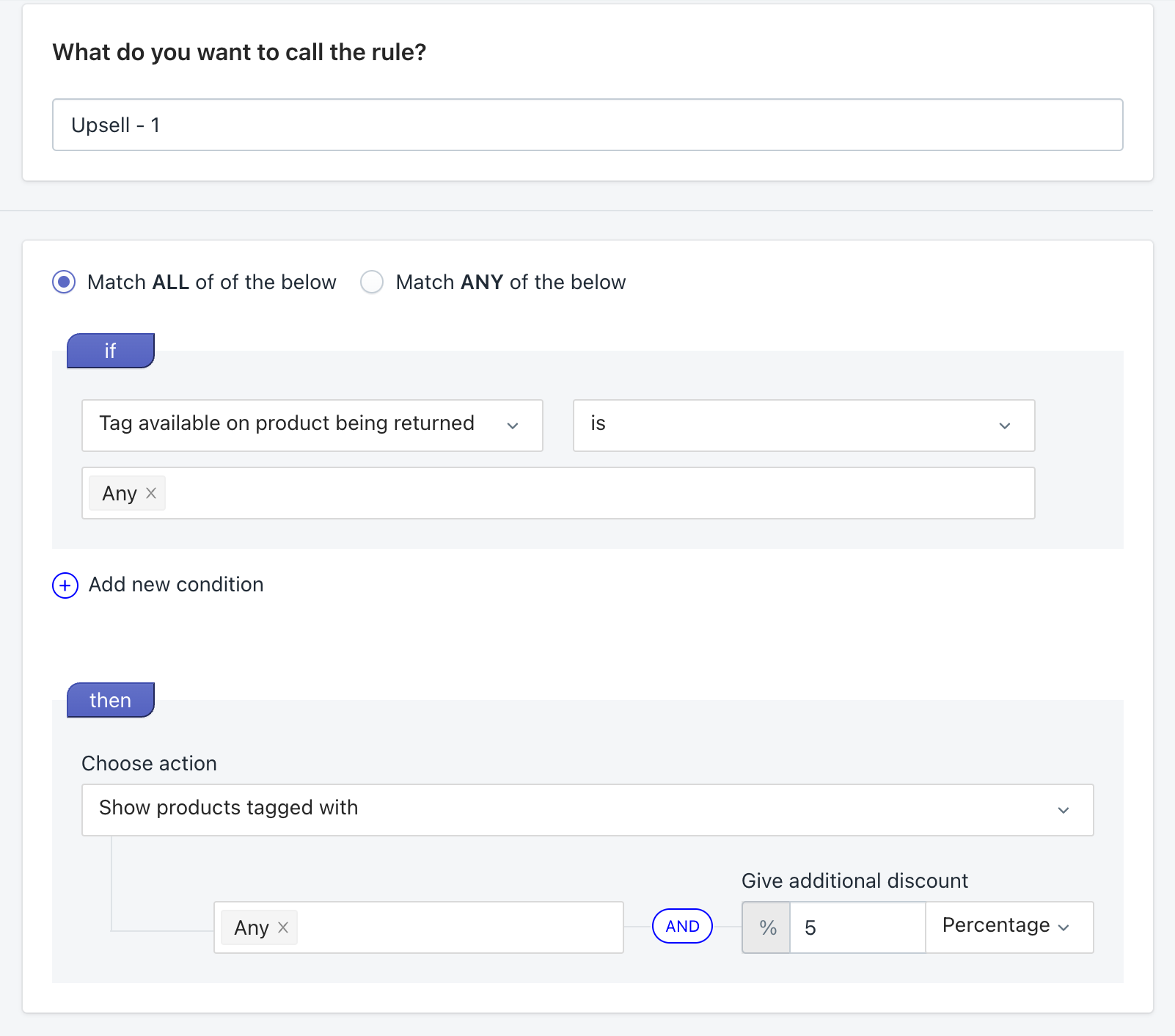The width and height of the screenshot is (1175, 1036).
Task: Select Match ANY of the below
Action: click(x=372, y=282)
